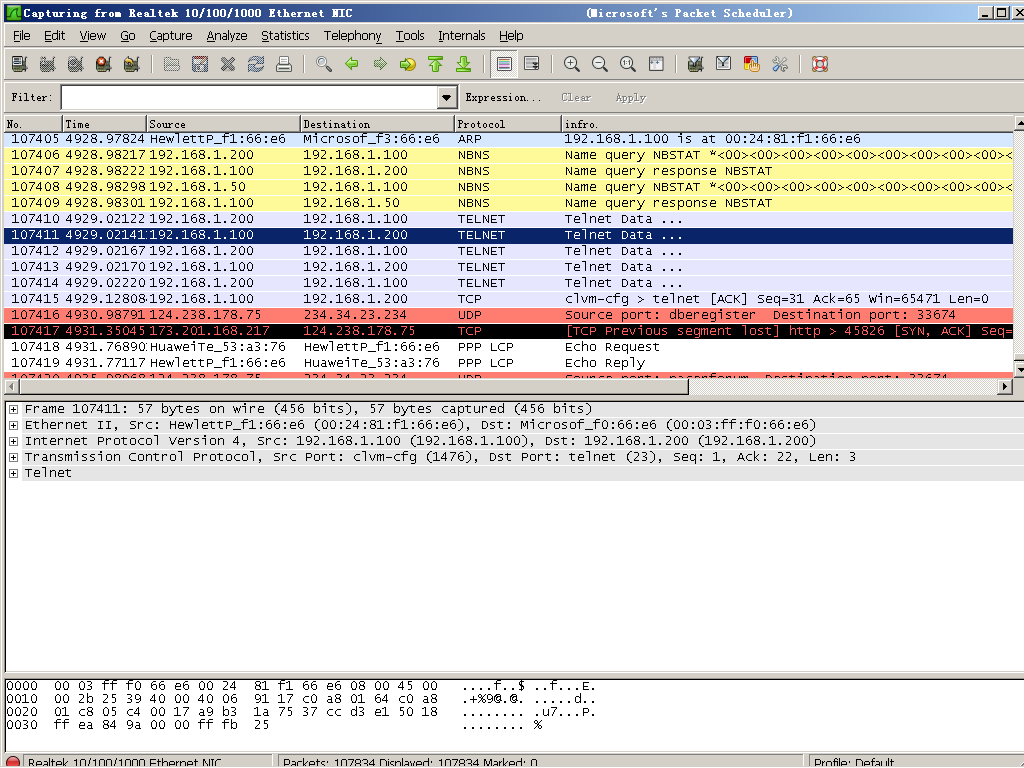Toggle auto scroll during live capture
The height and width of the screenshot is (768, 1024).
pyautogui.click(x=532, y=64)
